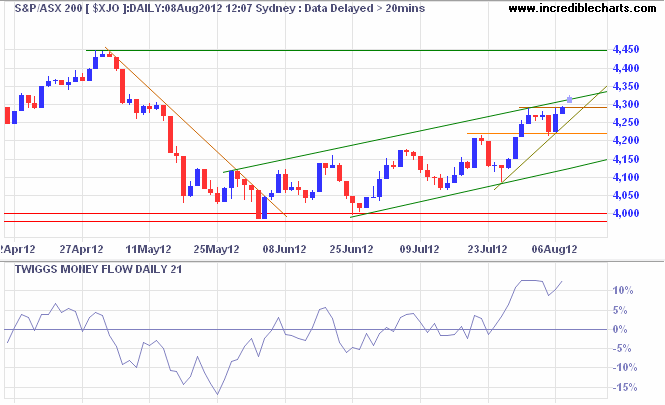Click the 4,100 price axis label
This screenshot has width=665, height=405.
626,177
